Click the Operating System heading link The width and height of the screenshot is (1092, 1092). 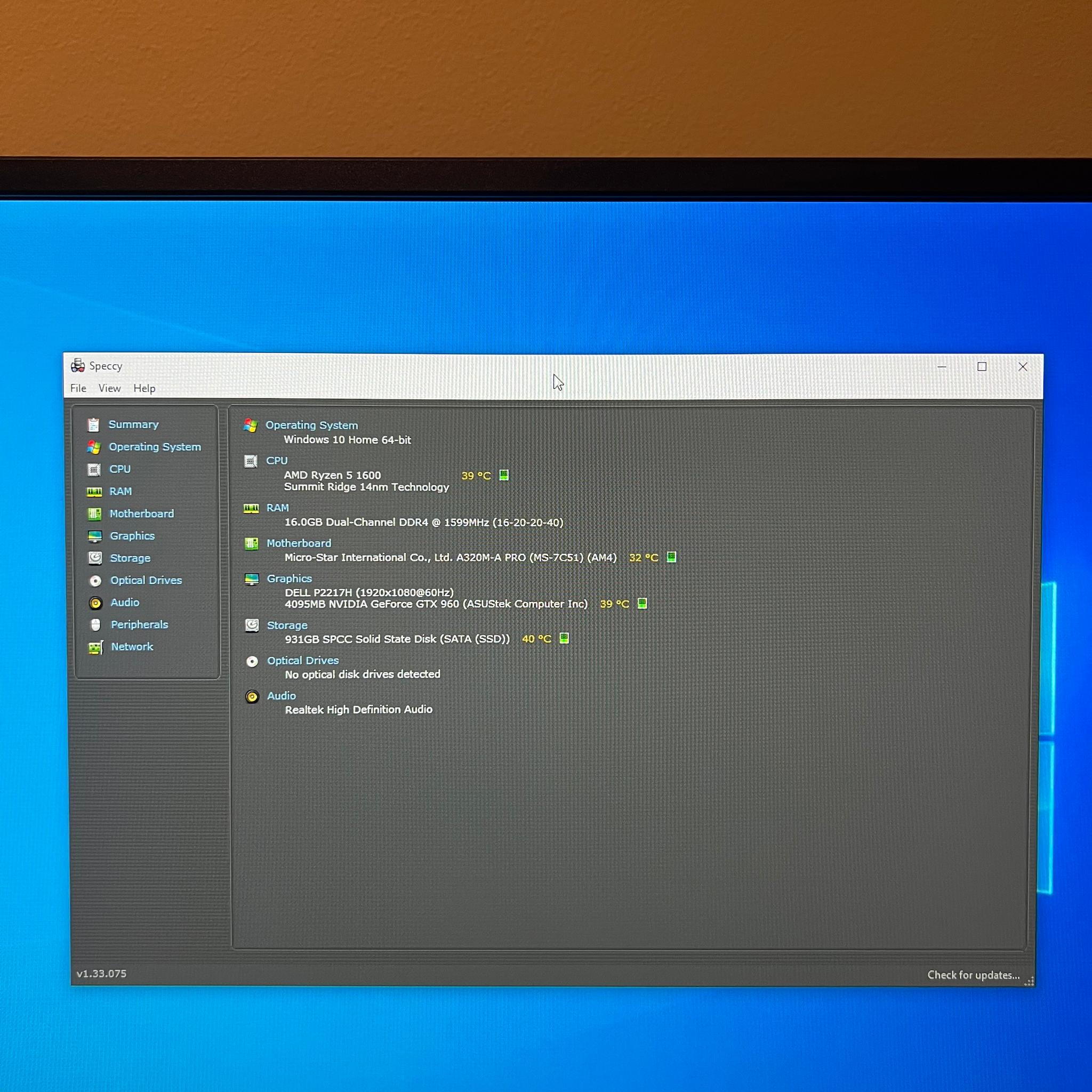[311, 425]
